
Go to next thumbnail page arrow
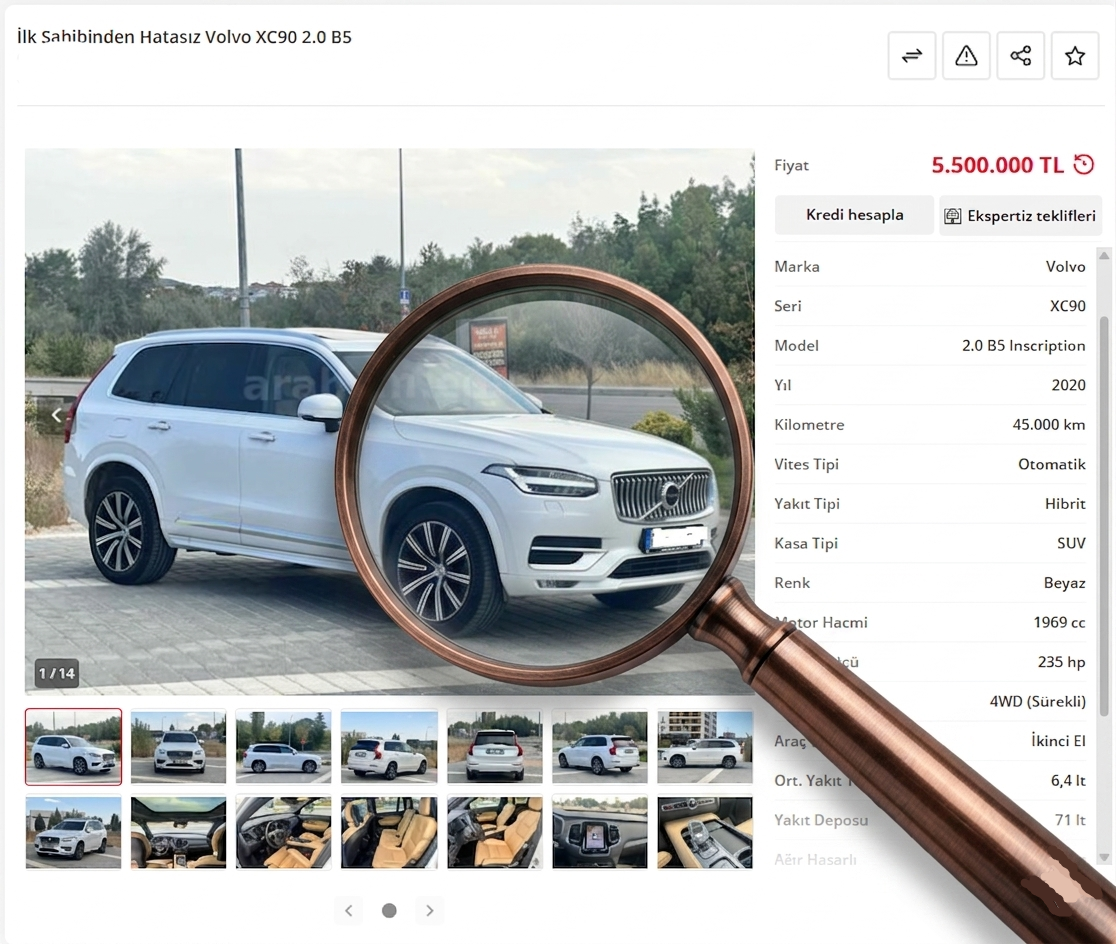429,911
